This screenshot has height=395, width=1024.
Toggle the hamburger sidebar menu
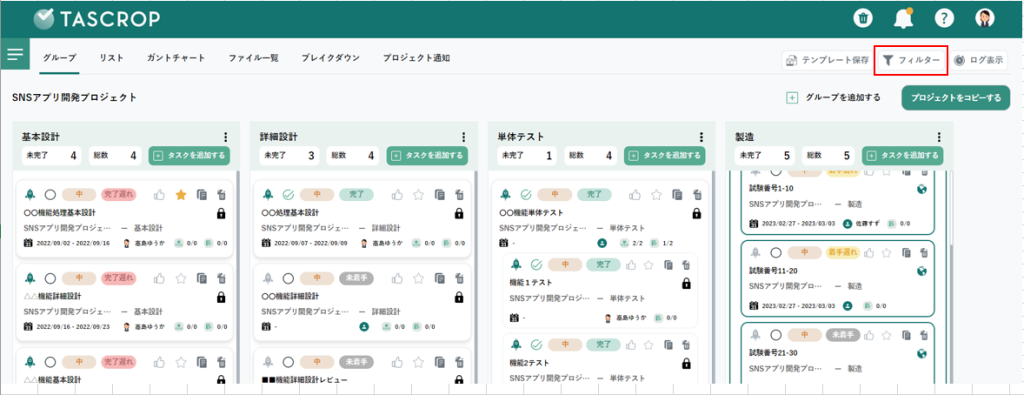pos(14,54)
